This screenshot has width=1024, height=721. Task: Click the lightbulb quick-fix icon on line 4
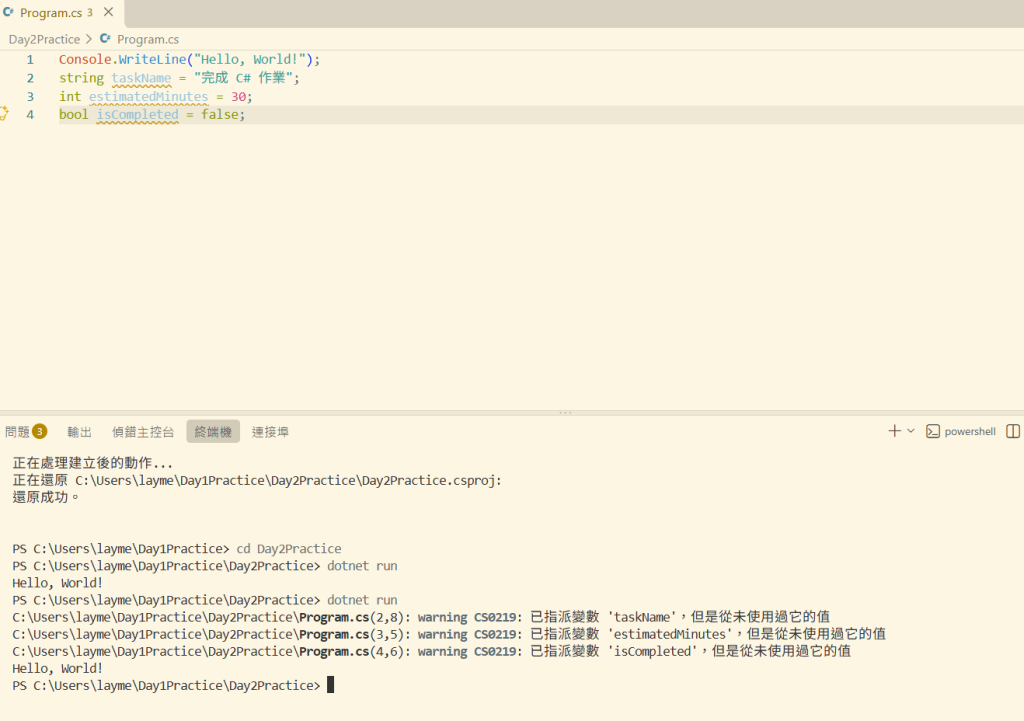3,114
